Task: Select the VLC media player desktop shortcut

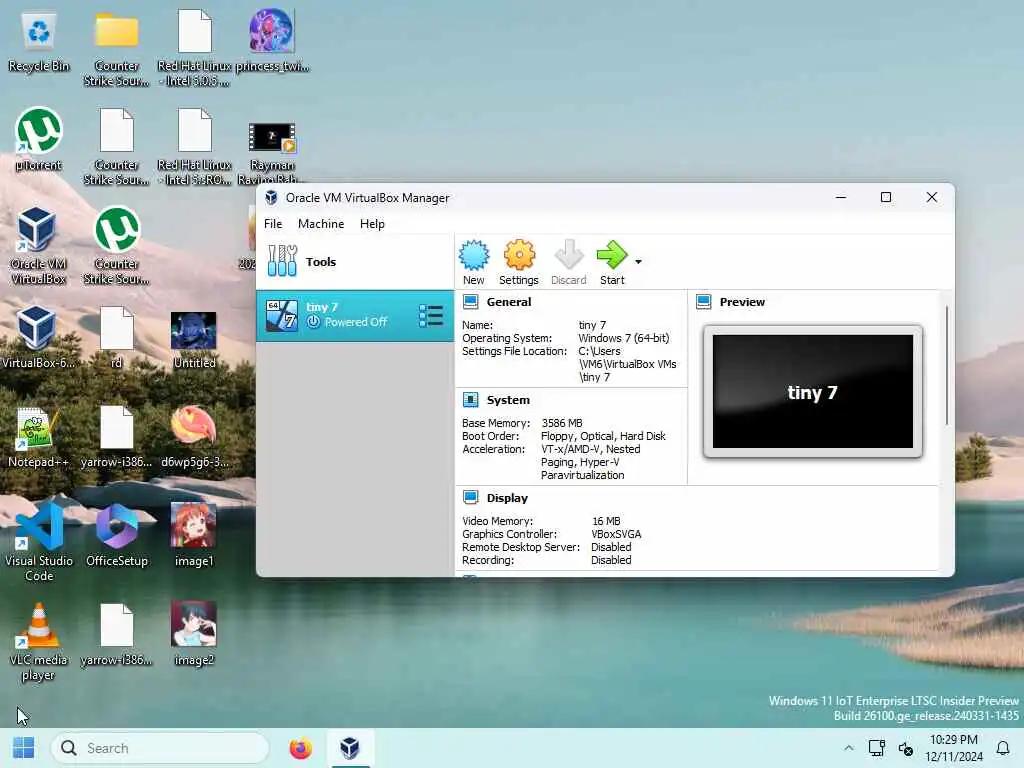Action: point(39,642)
